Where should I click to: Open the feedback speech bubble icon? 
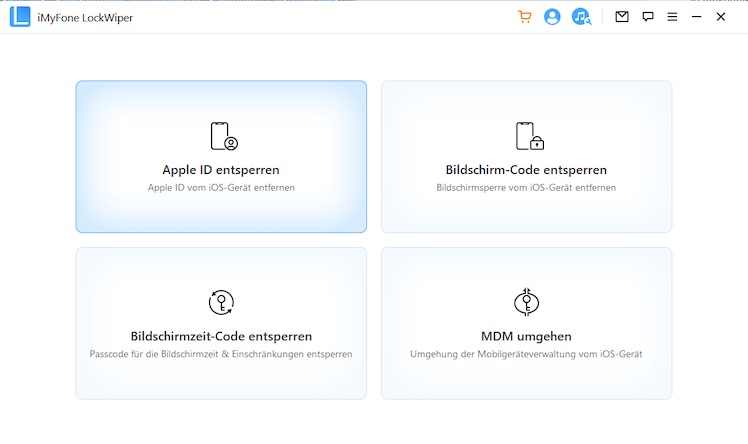648,17
